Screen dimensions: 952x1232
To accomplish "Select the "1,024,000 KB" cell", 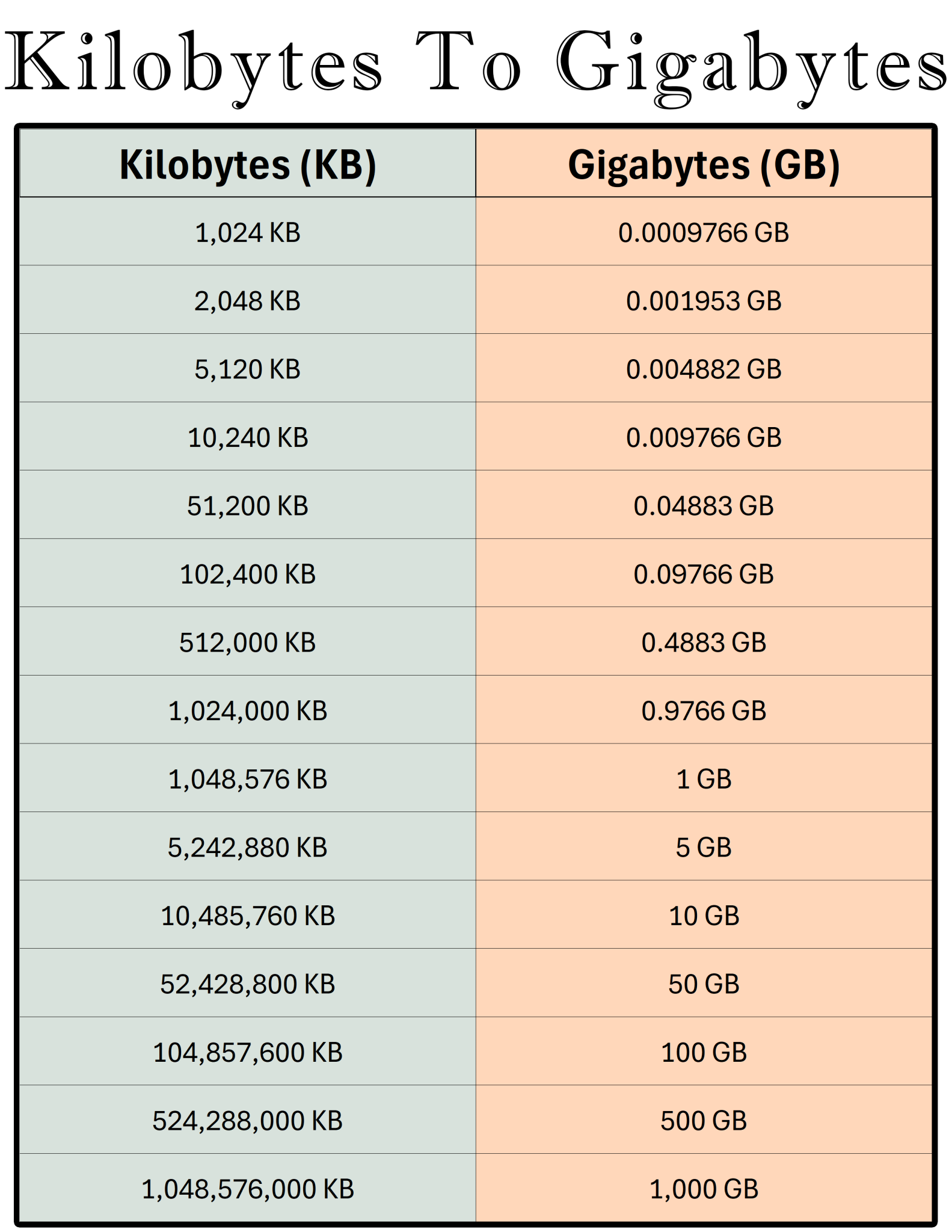I will (x=247, y=711).
